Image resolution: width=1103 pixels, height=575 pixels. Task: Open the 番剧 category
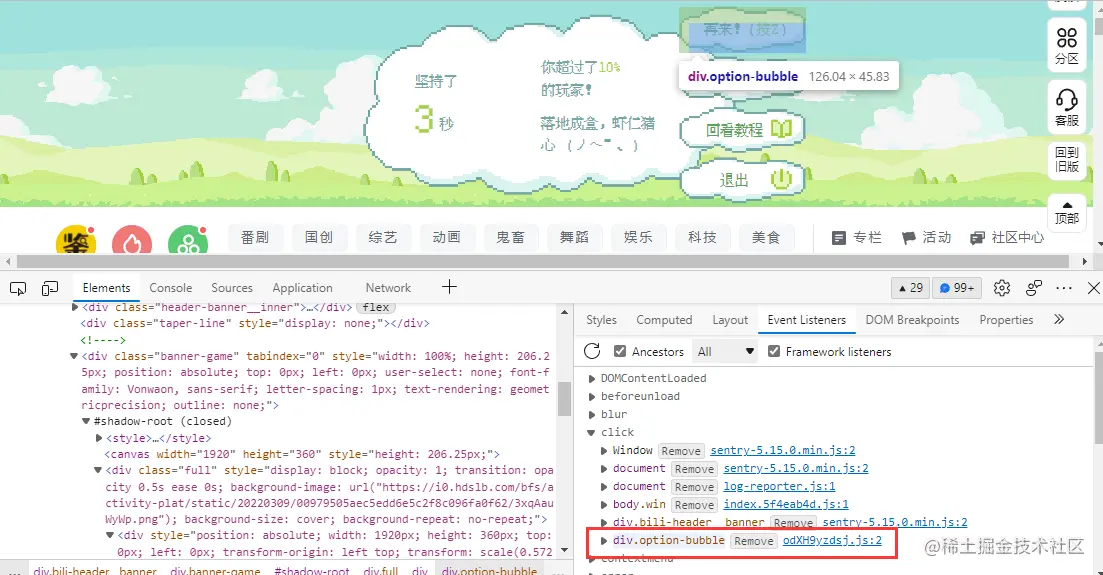[x=255, y=238]
